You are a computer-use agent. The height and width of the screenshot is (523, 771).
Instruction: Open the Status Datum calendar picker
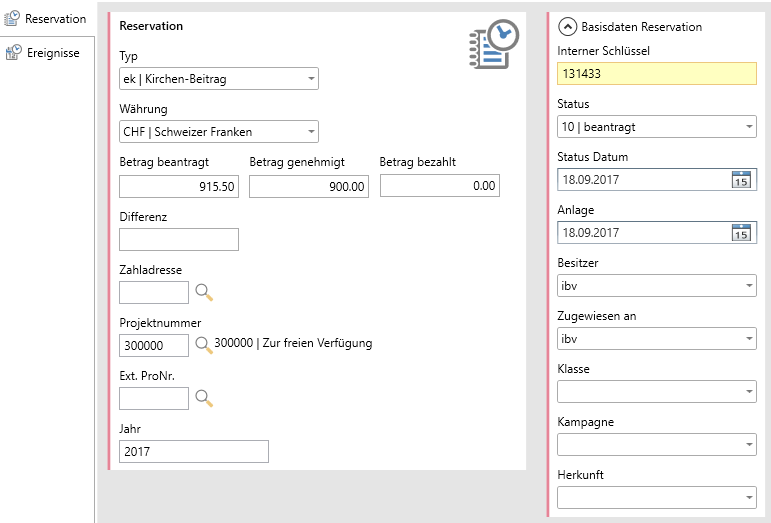741,180
